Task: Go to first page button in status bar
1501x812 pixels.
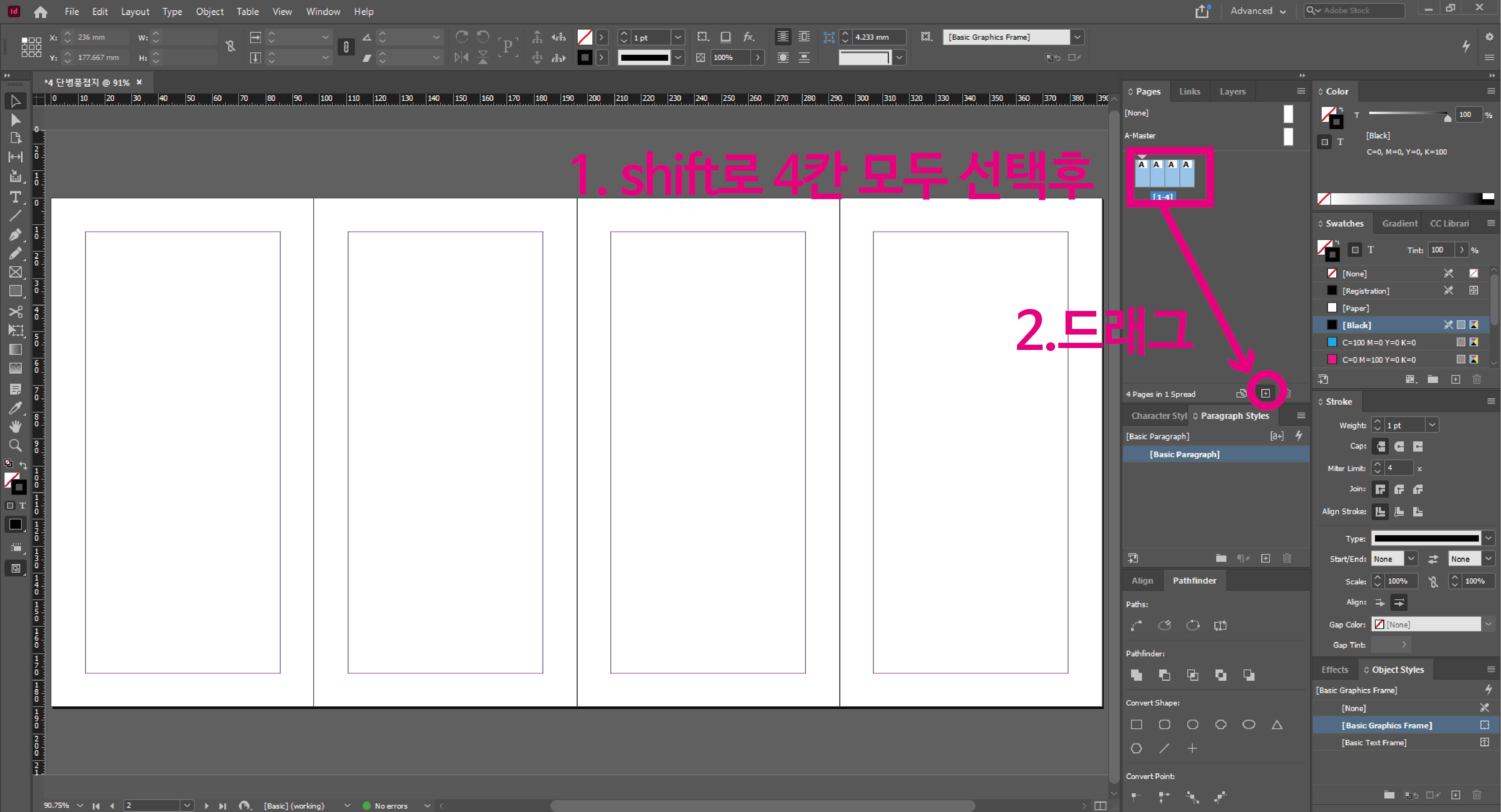Action: point(96,806)
